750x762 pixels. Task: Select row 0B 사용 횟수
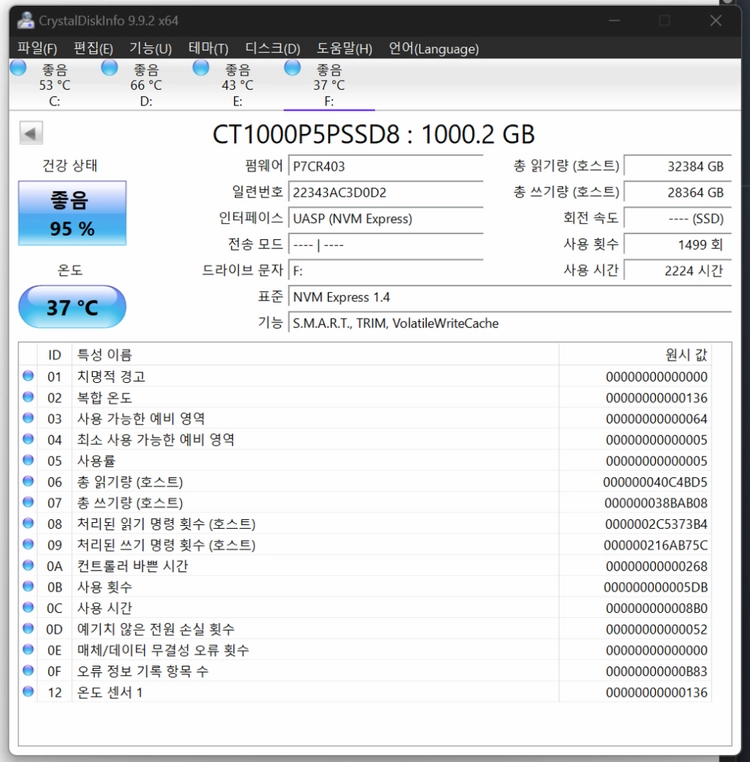pyautogui.click(x=365, y=587)
